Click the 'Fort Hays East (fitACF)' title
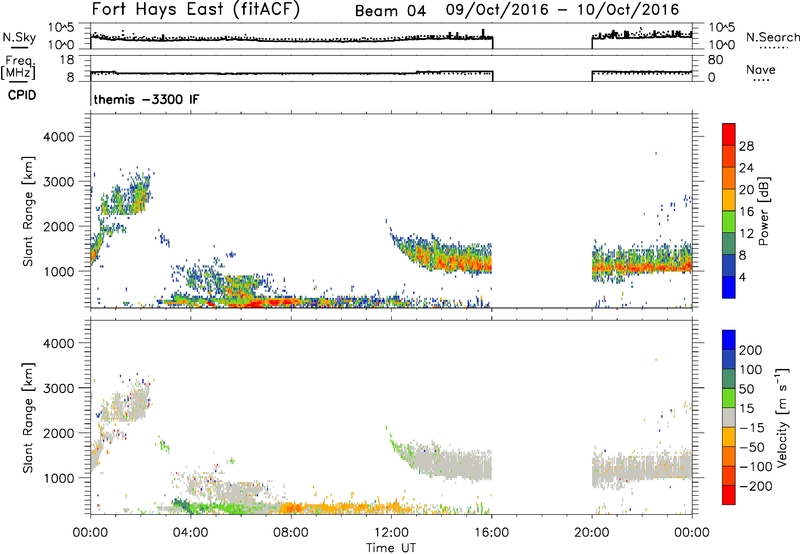 196,9
